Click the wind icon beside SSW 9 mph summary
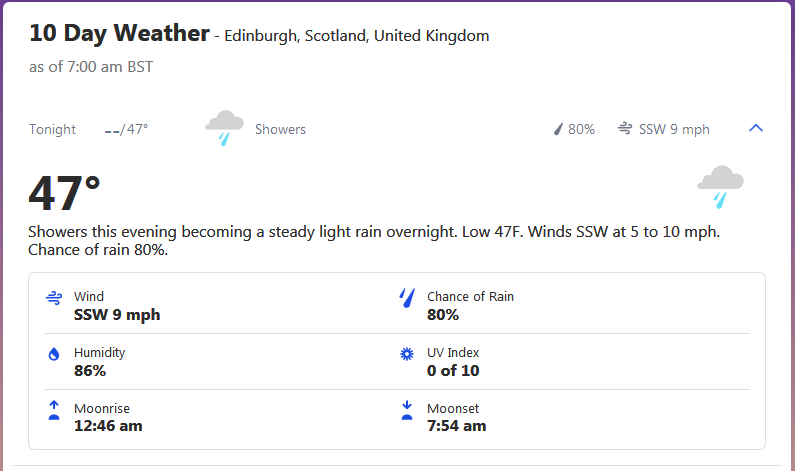Image resolution: width=795 pixels, height=471 pixels. click(625, 129)
